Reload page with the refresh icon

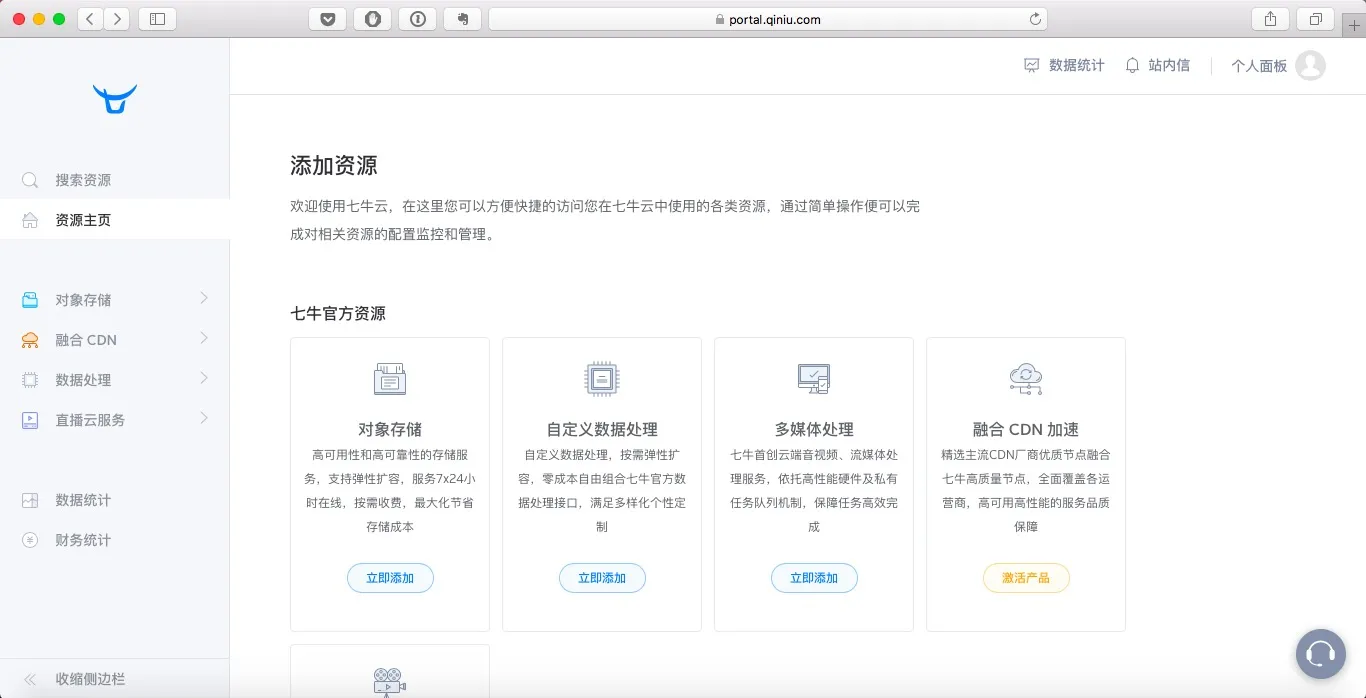pos(1035,19)
